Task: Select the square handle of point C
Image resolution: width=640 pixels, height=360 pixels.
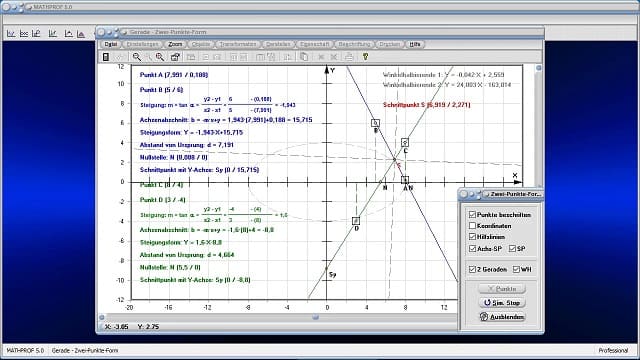Action: pos(405,142)
